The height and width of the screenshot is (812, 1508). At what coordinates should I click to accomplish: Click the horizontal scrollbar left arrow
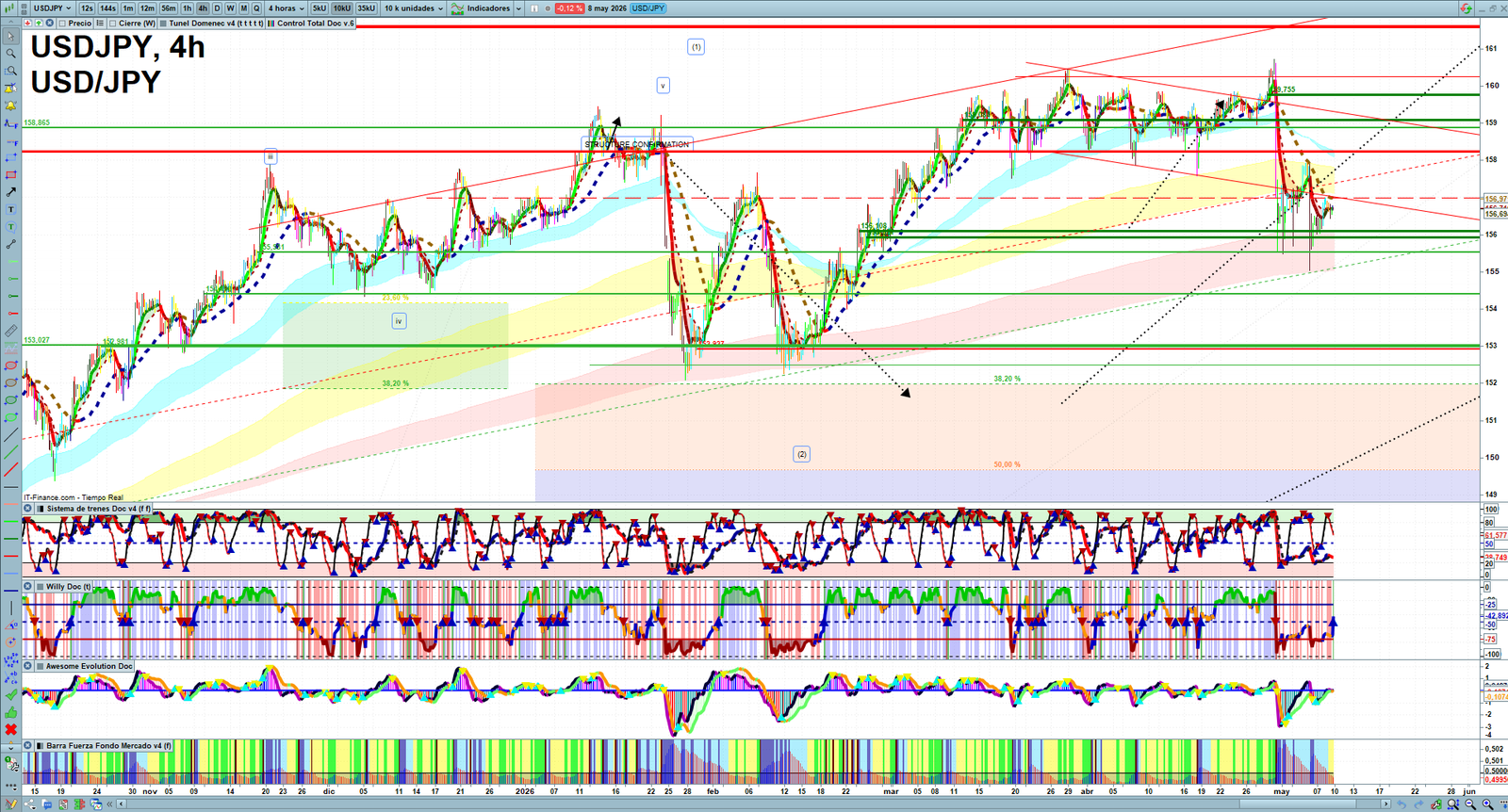pyautogui.click(x=121, y=804)
